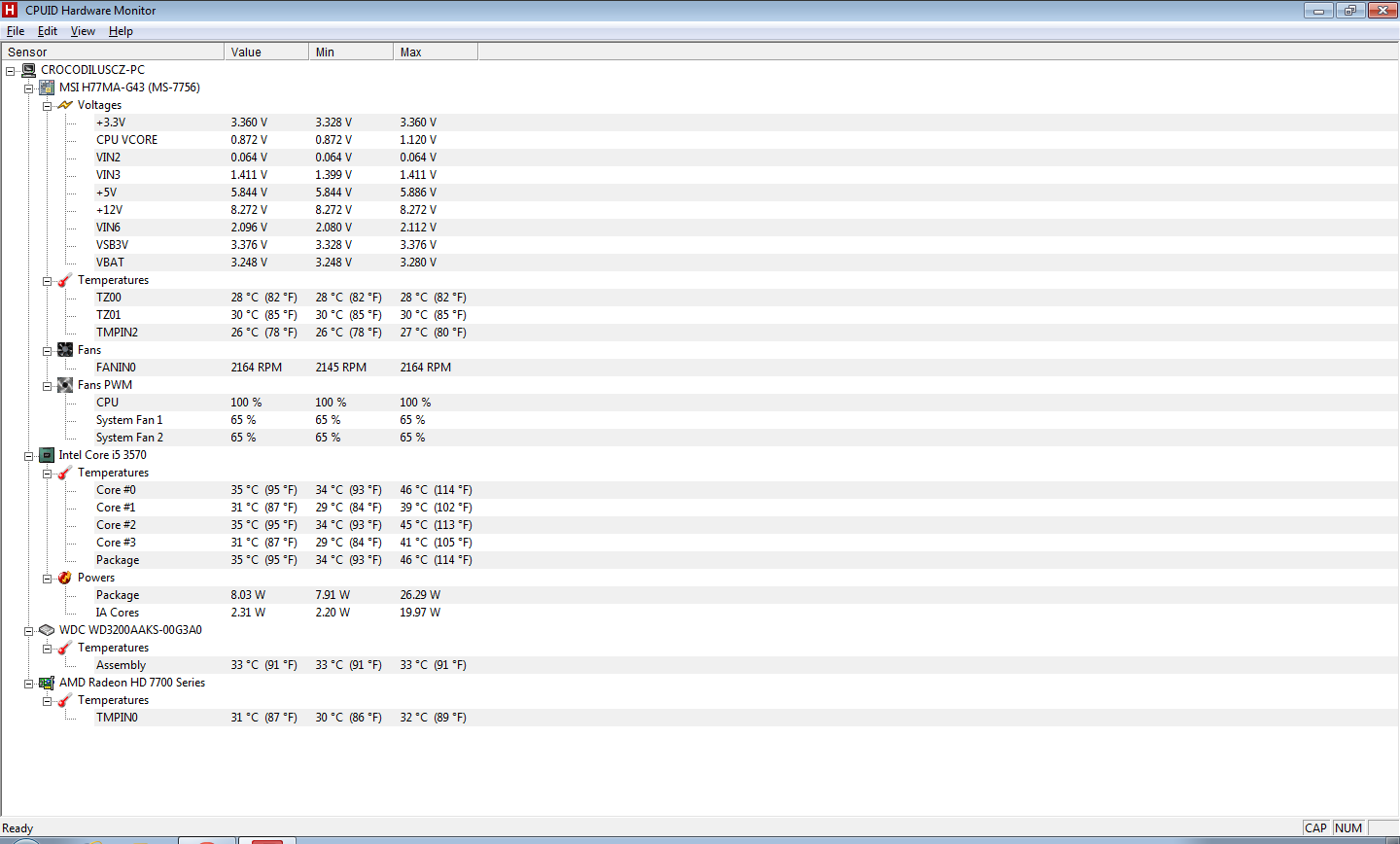
Task: Click the fan icon beside Fans PWM
Action: [x=65, y=385]
